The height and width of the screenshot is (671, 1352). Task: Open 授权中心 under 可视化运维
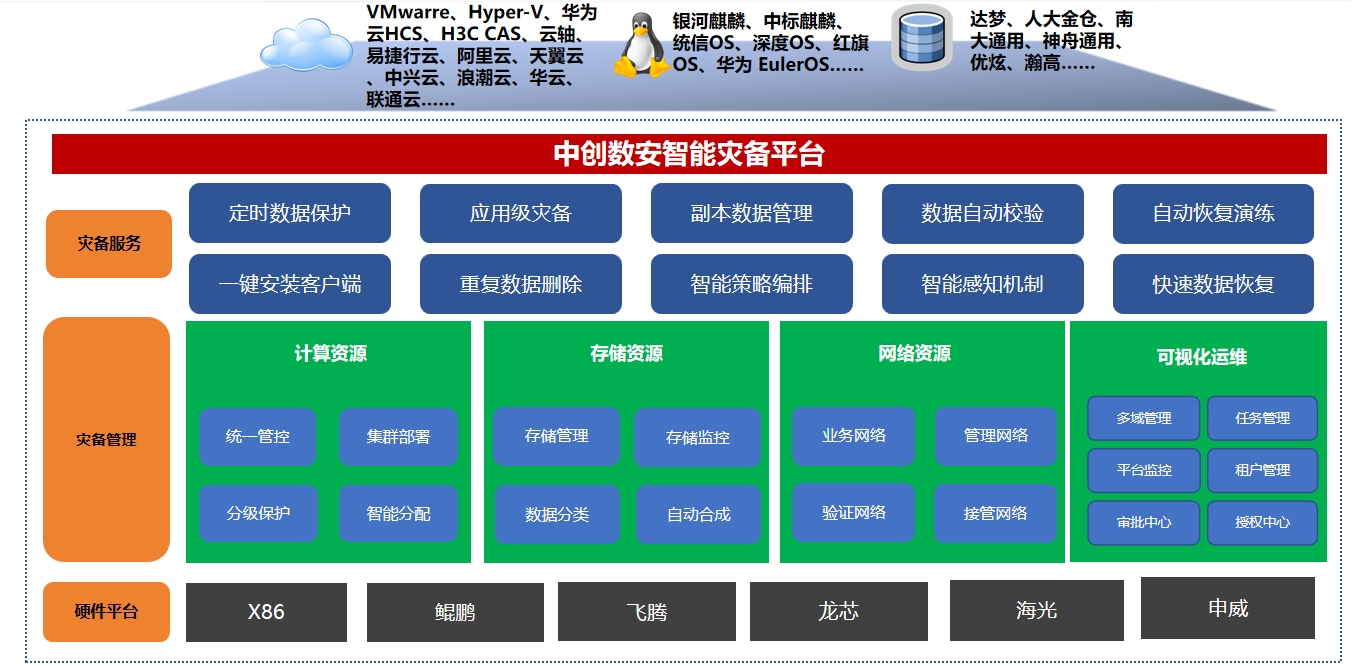pos(1262,522)
